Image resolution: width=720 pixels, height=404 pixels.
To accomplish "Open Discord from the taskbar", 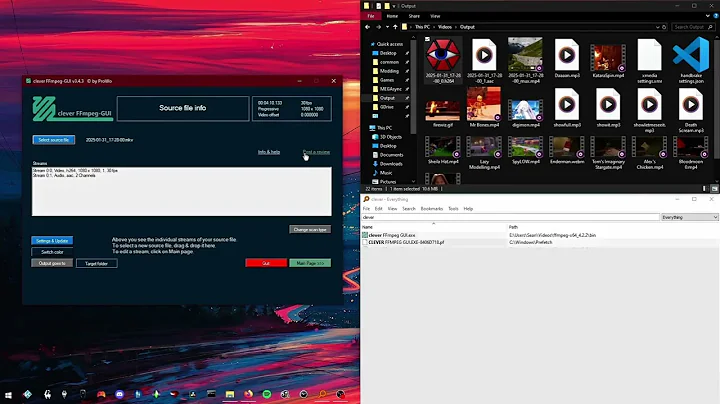I will (119, 394).
